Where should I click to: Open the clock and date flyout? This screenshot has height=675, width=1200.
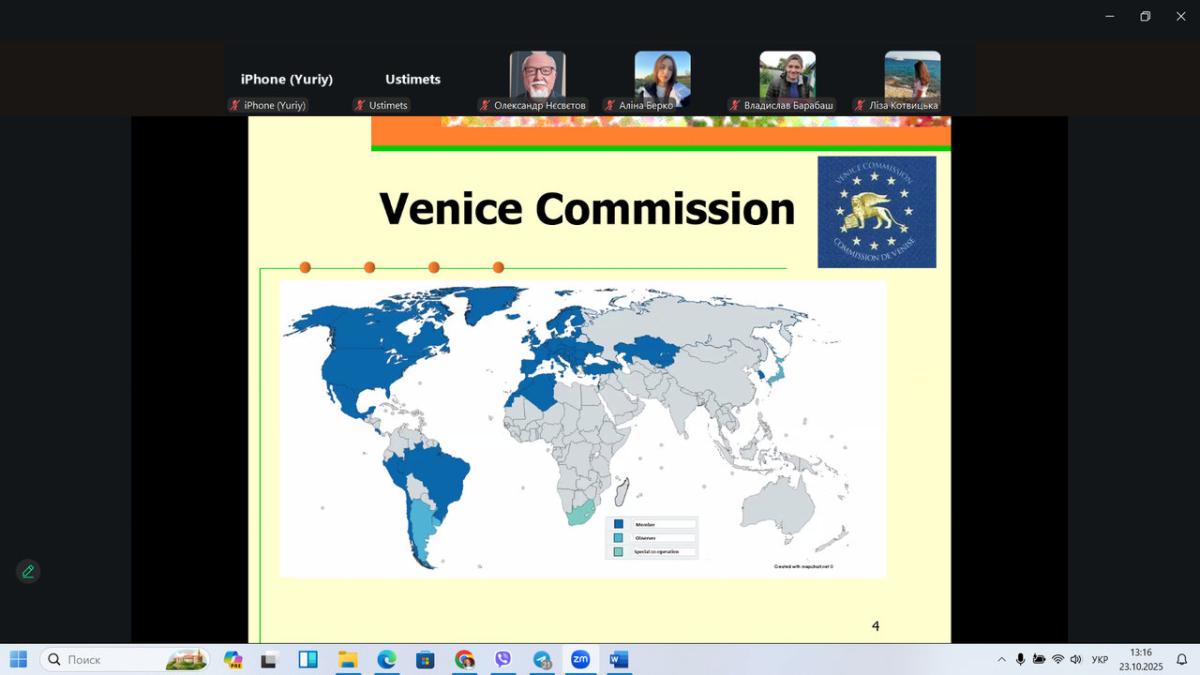click(1140, 659)
